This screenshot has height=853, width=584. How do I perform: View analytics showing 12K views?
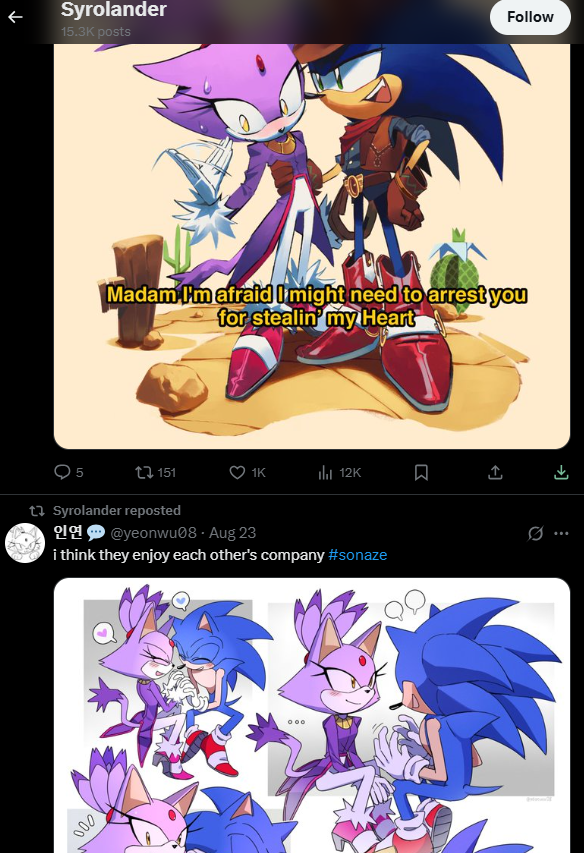[x=339, y=472]
